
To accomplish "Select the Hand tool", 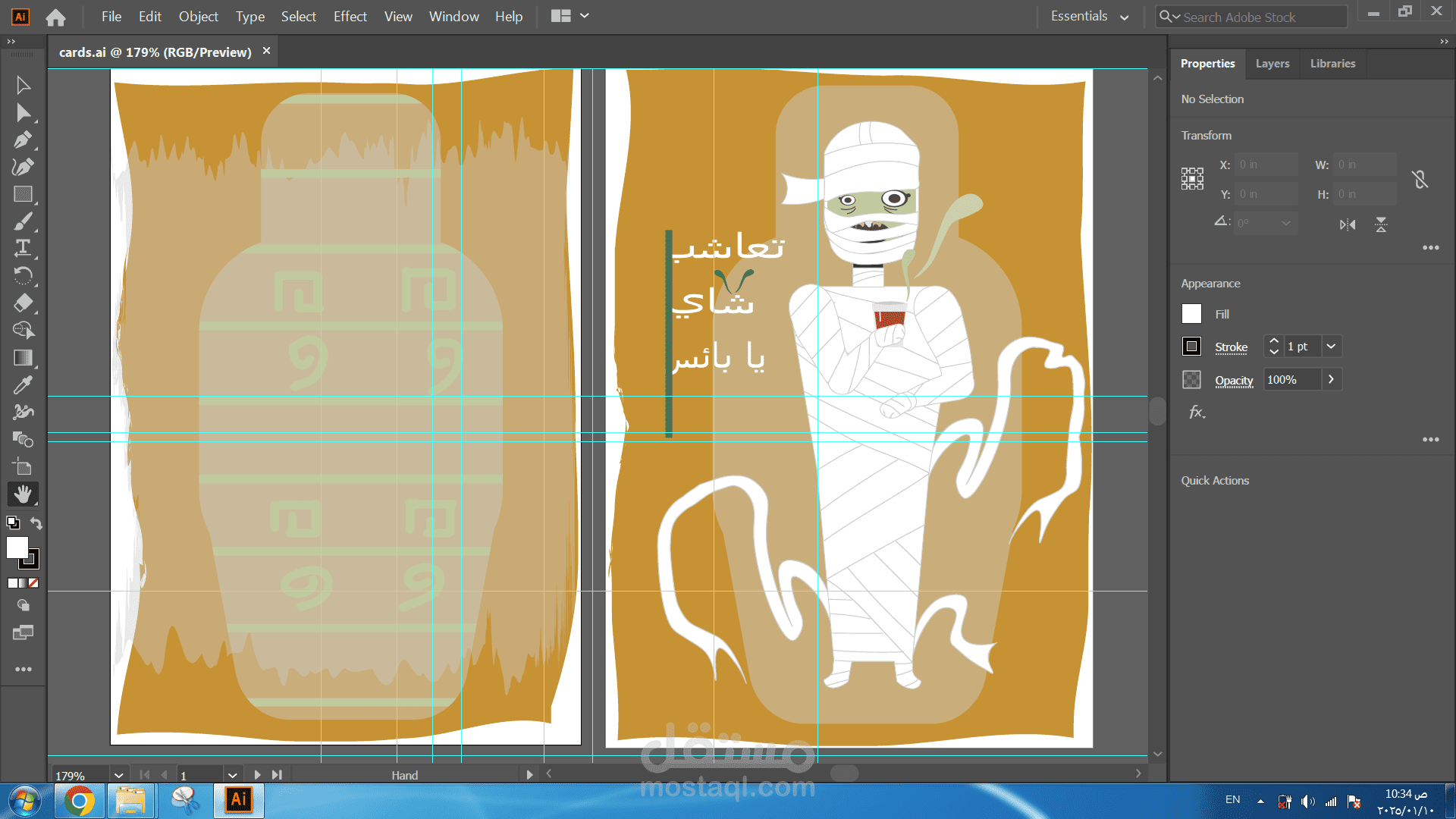I will [x=23, y=494].
